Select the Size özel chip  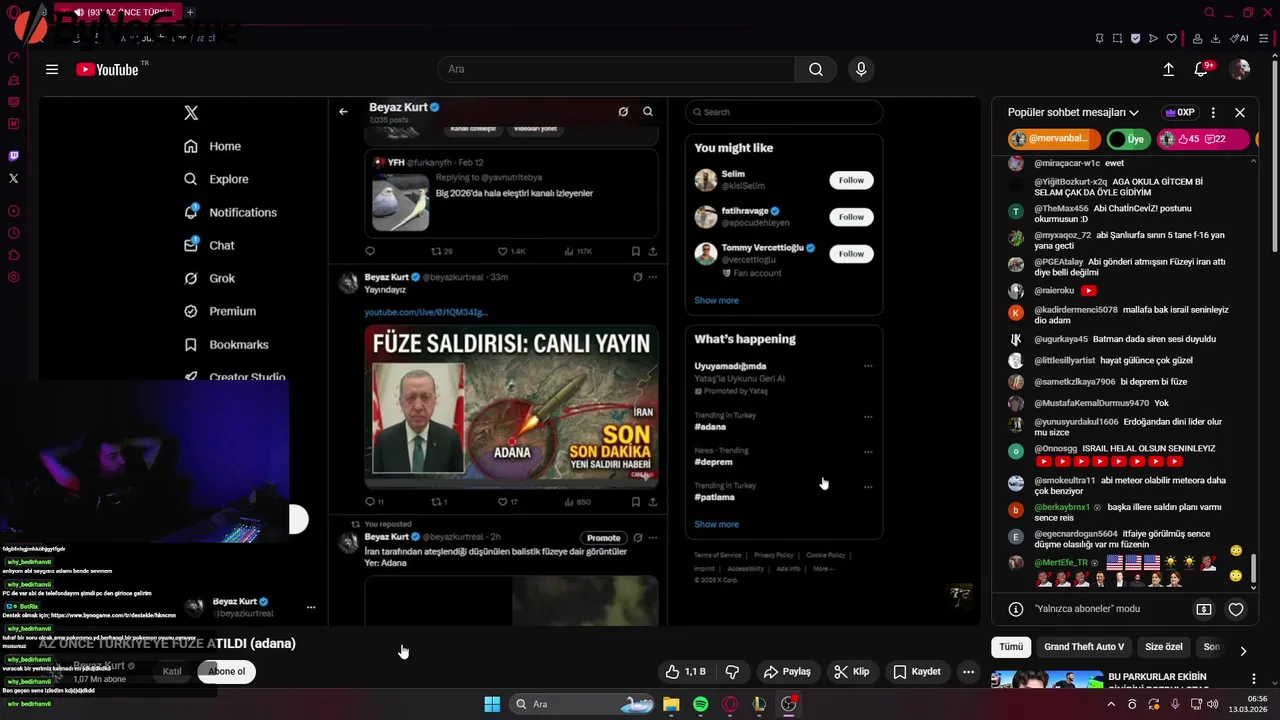[1164, 647]
